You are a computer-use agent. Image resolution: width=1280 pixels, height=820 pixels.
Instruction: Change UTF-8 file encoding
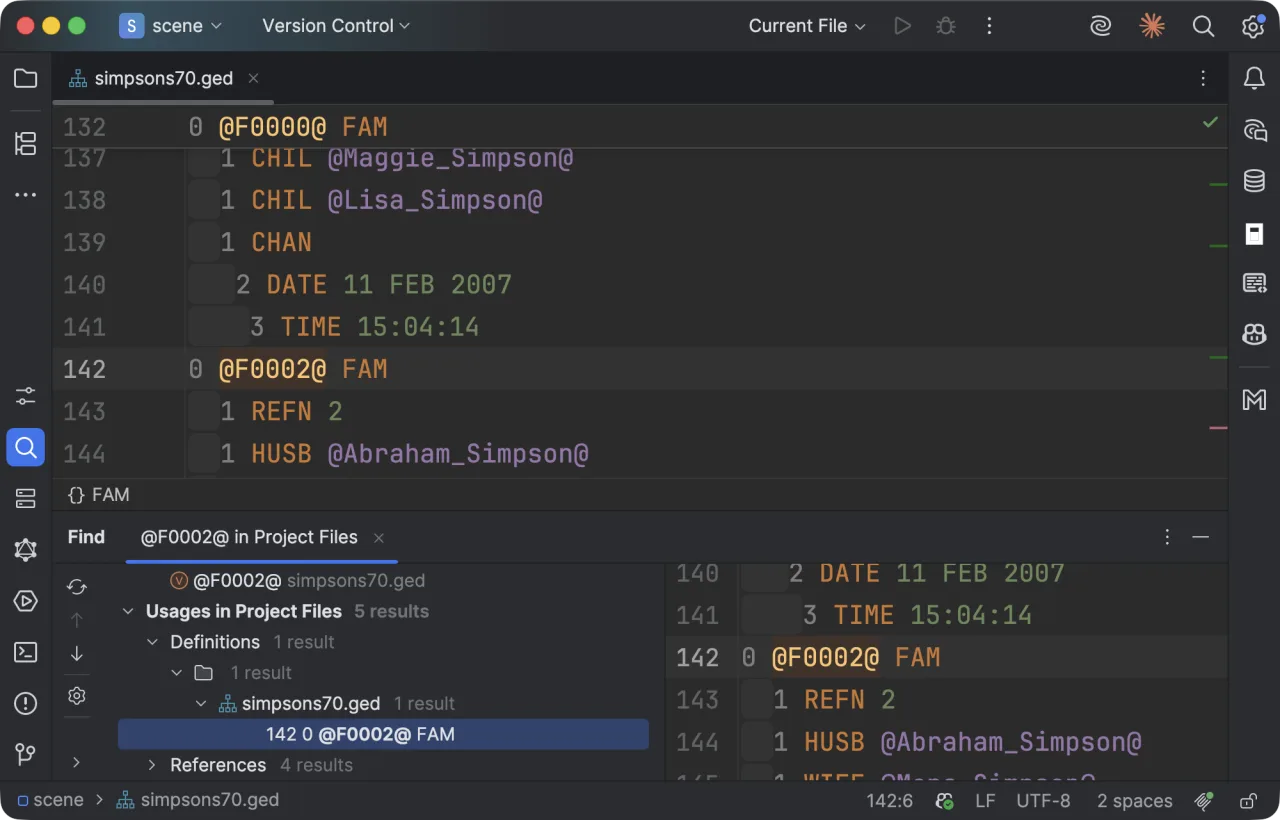point(1043,800)
